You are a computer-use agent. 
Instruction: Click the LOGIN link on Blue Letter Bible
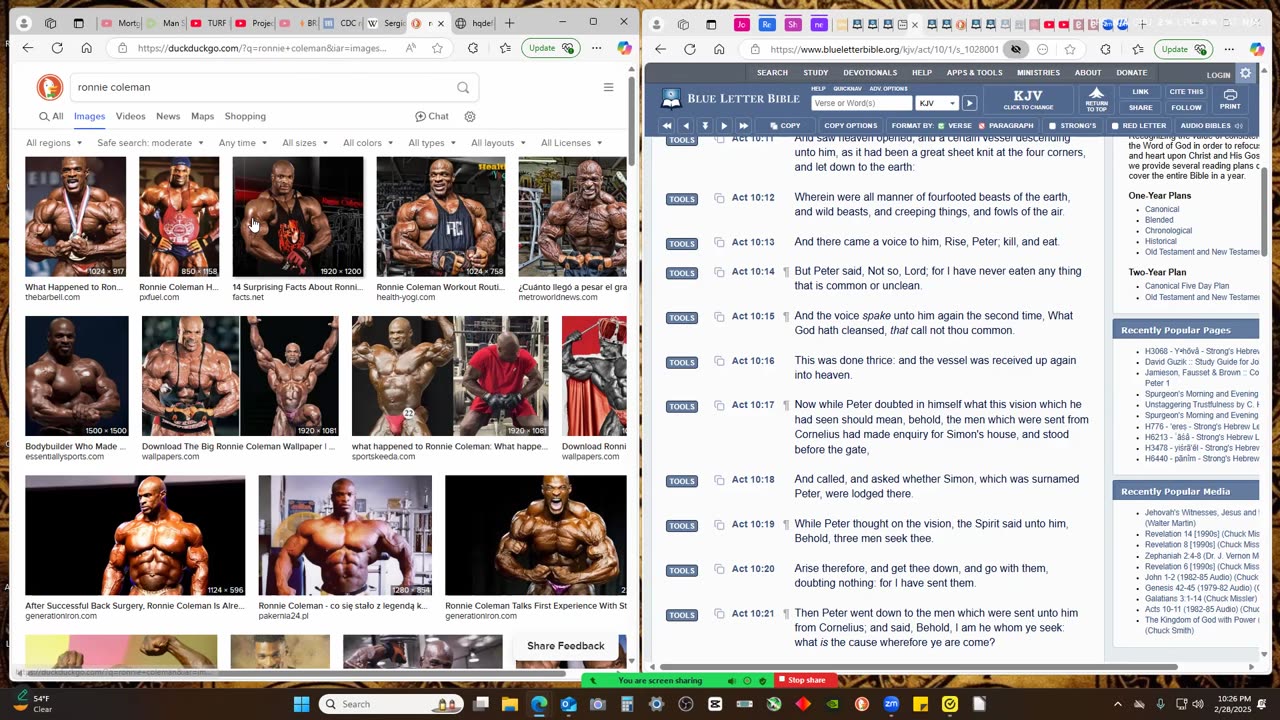[x=1218, y=75]
